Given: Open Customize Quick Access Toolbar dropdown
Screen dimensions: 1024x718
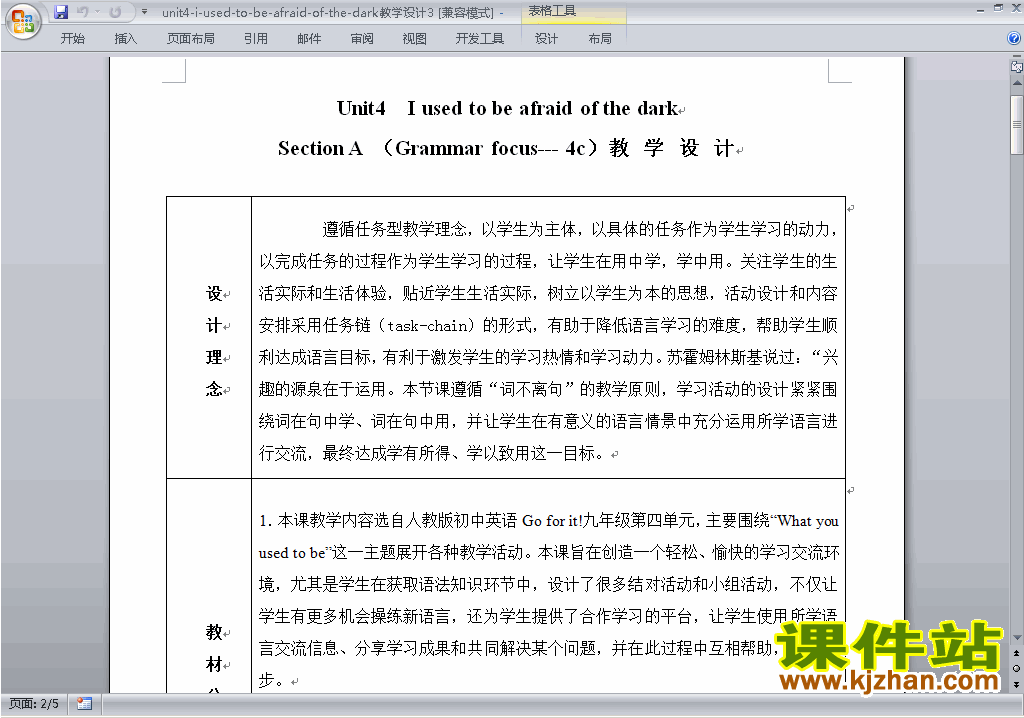Looking at the screenshot, I should click(x=144, y=12).
